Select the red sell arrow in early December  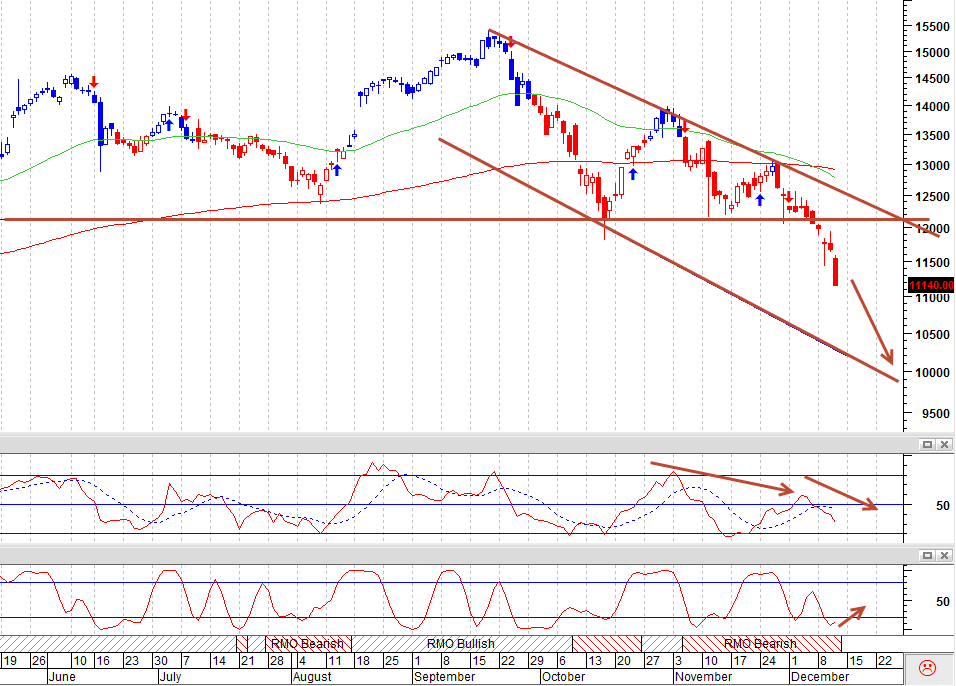pos(789,197)
